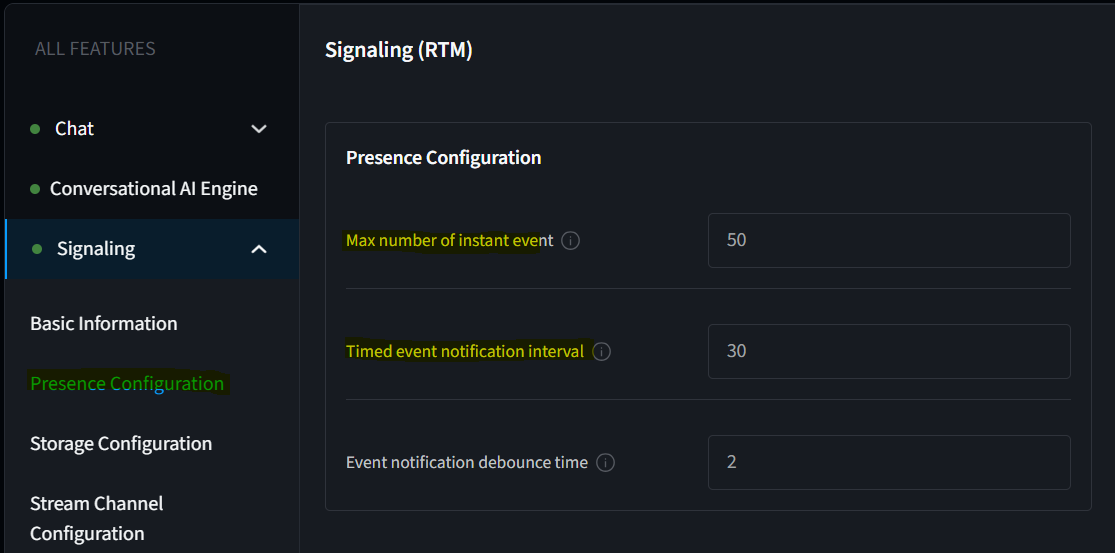The height and width of the screenshot is (553, 1115).
Task: Click the Max number of instant event field
Action: coord(888,241)
